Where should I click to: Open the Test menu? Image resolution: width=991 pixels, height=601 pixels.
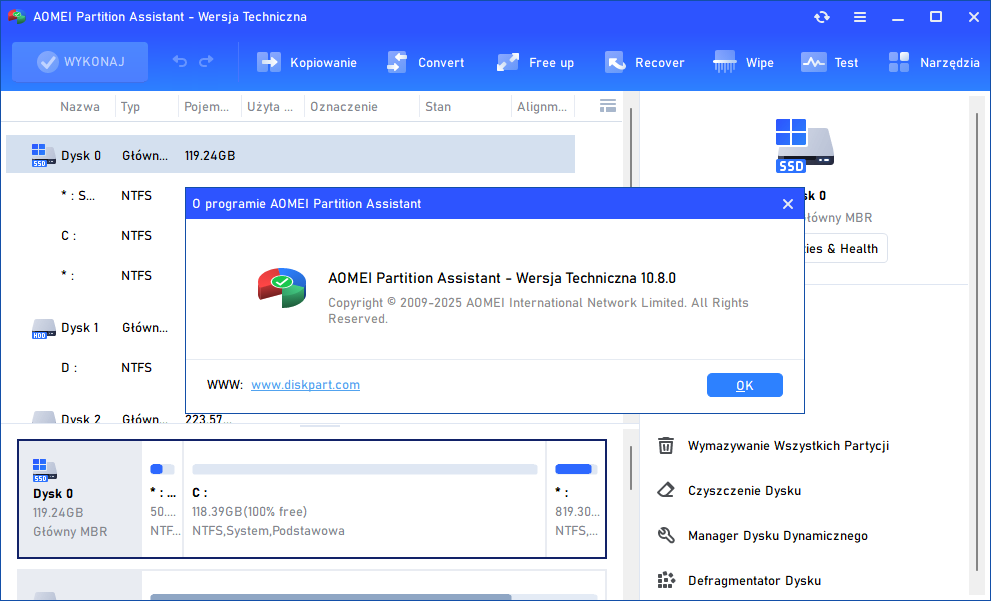pos(829,63)
